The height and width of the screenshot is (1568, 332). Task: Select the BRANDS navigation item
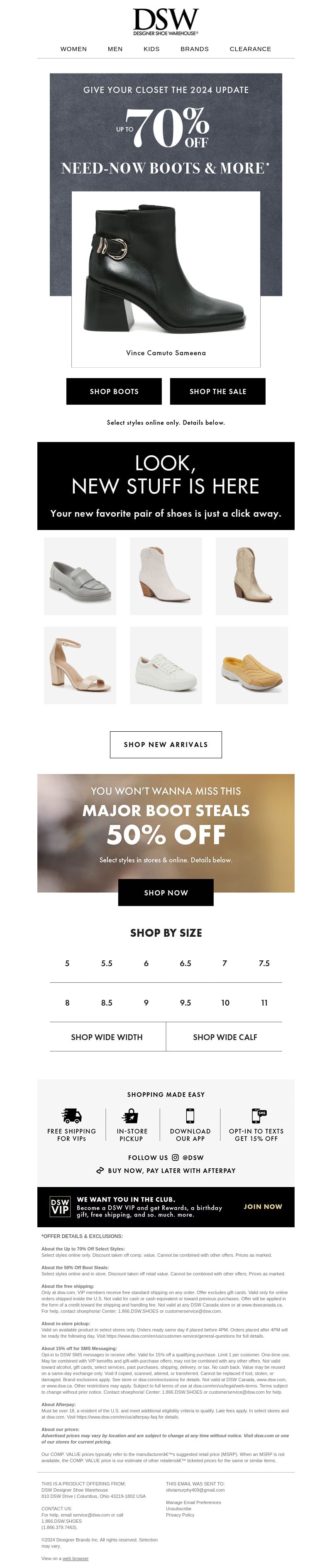coord(194,49)
